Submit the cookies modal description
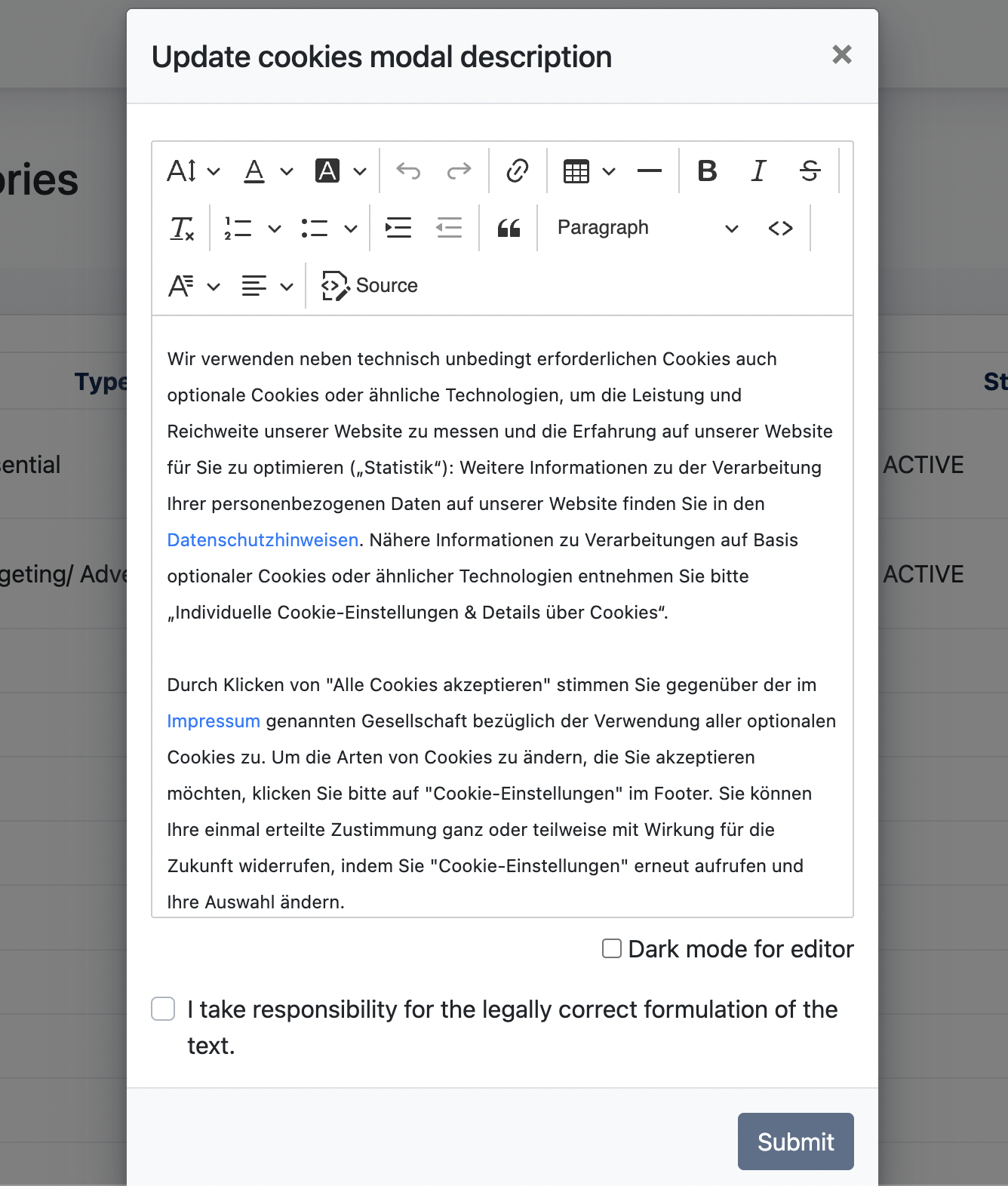This screenshot has width=1008, height=1186. coord(796,1141)
